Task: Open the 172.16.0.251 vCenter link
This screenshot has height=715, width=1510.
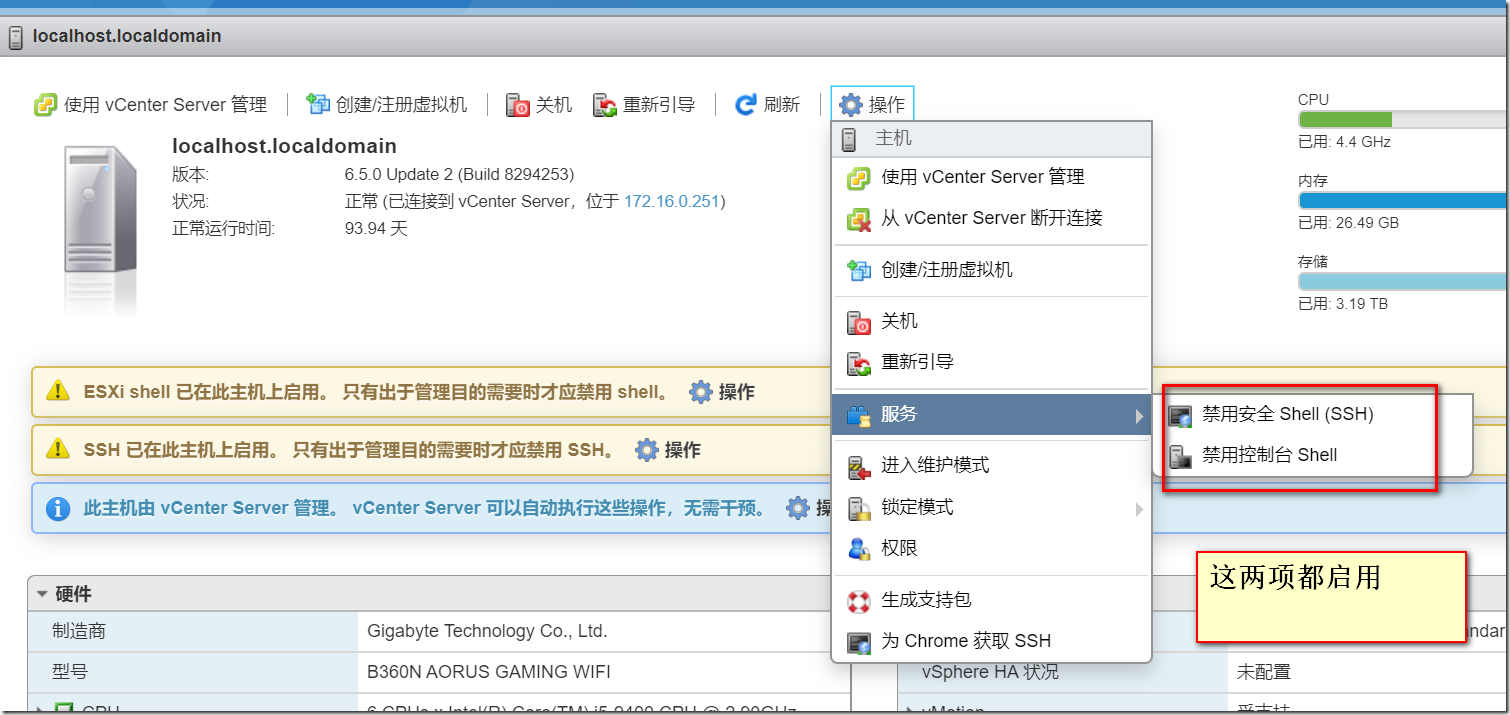Action: (x=672, y=202)
